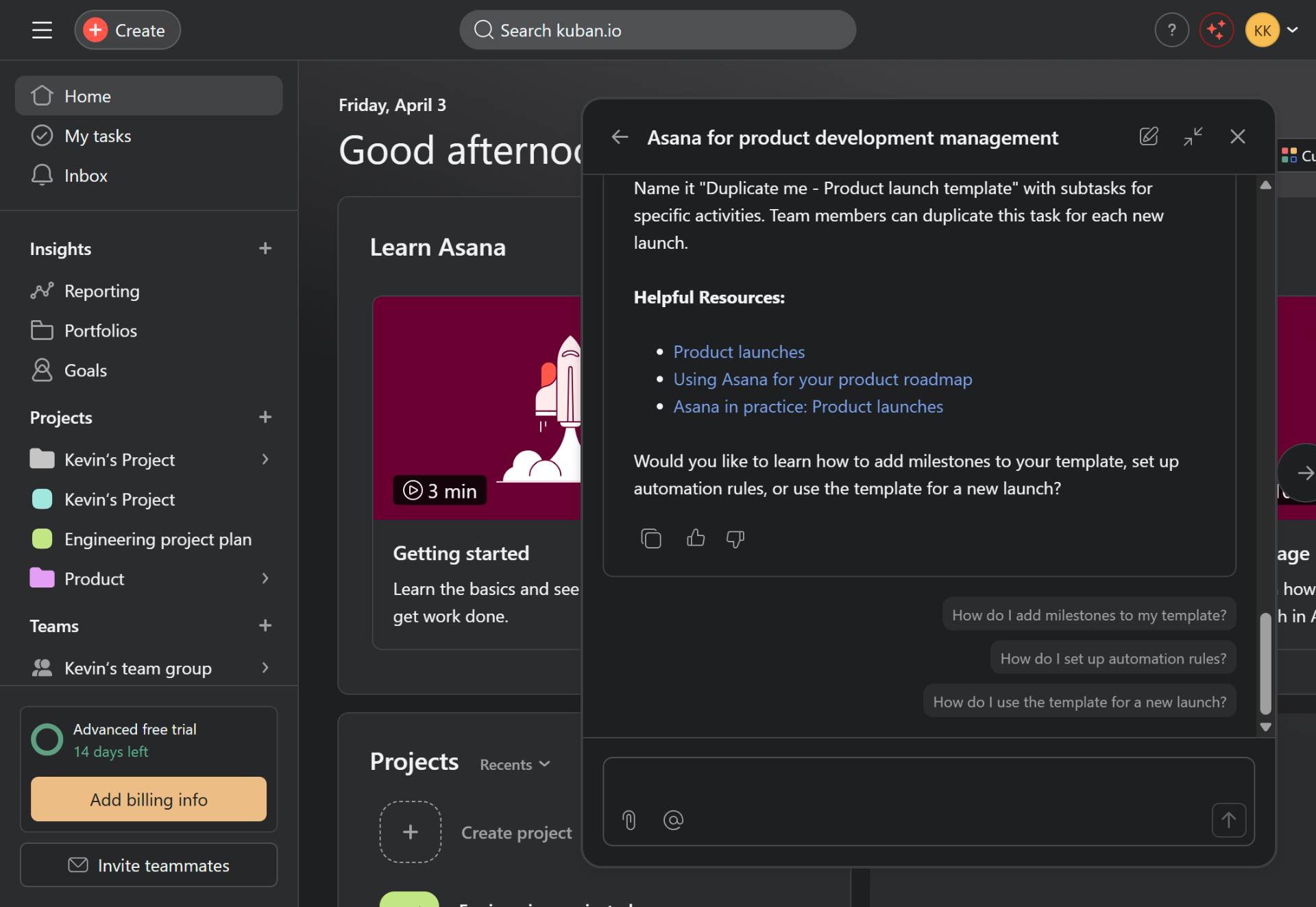Click the Teams section header
Screen dimensions: 1316x907
click(54, 626)
